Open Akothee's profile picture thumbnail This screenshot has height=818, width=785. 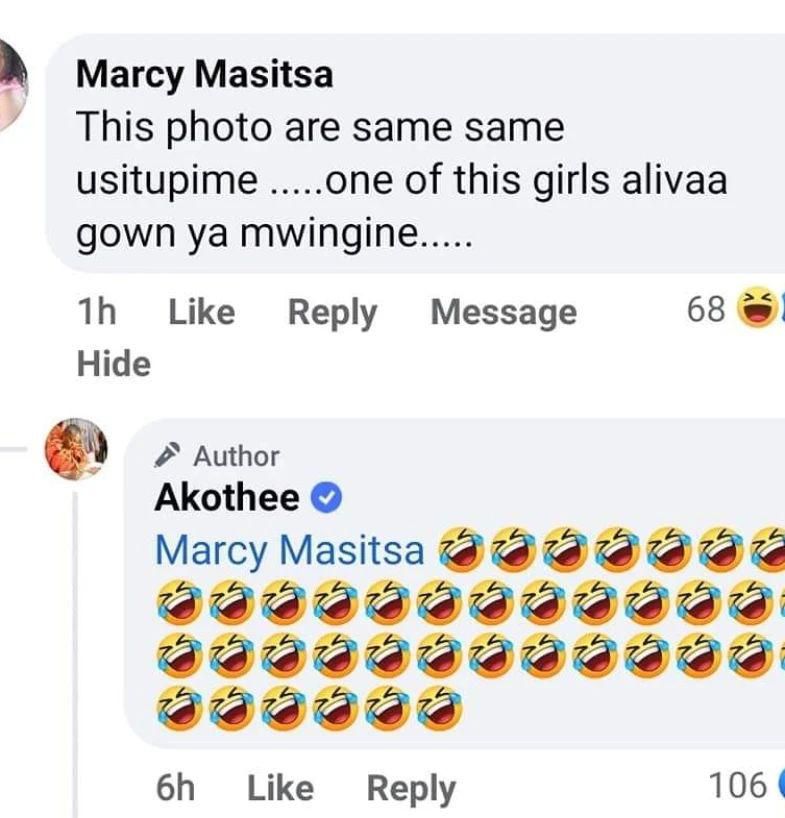tap(75, 449)
